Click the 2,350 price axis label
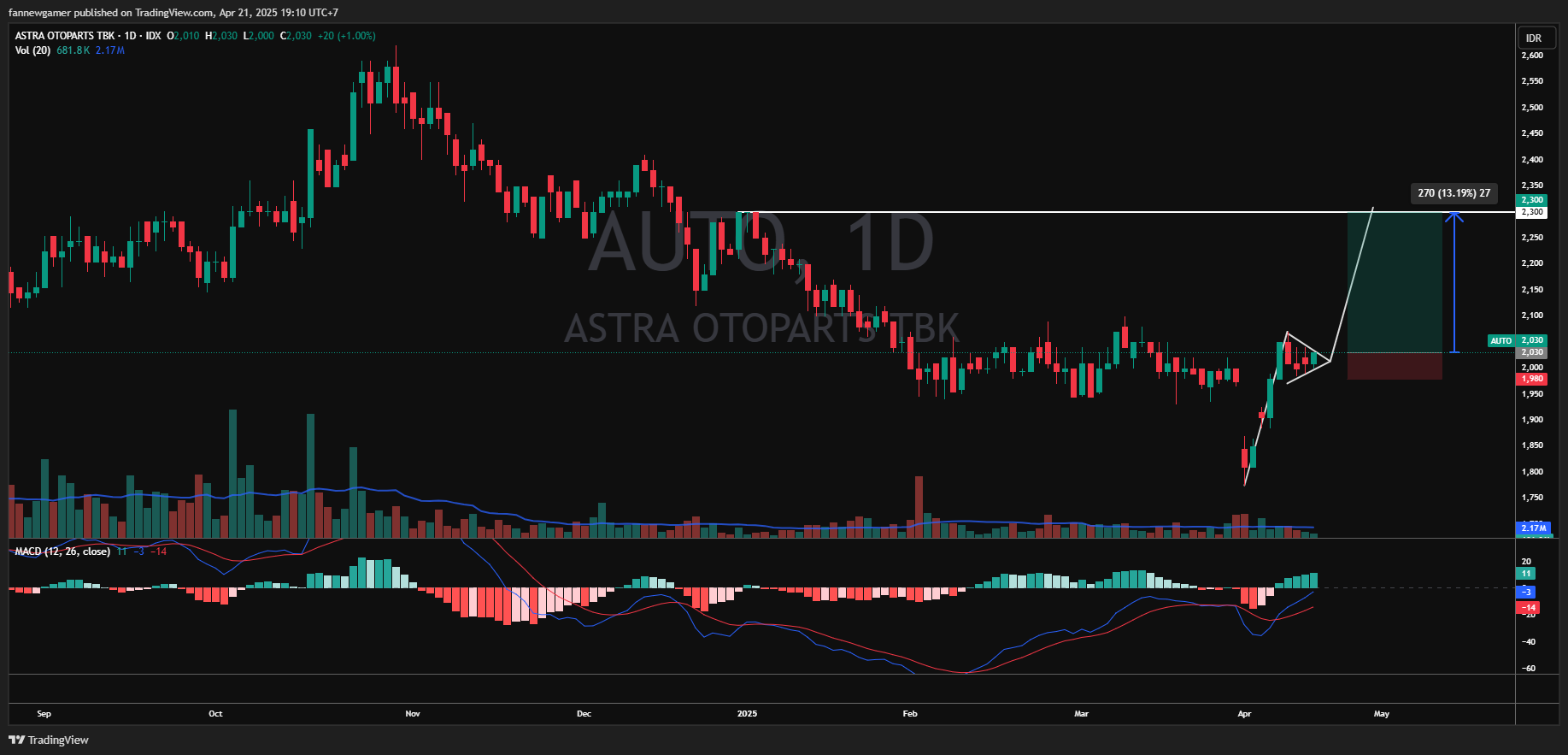Screen dimensions: 1568x755 (x=1532, y=186)
